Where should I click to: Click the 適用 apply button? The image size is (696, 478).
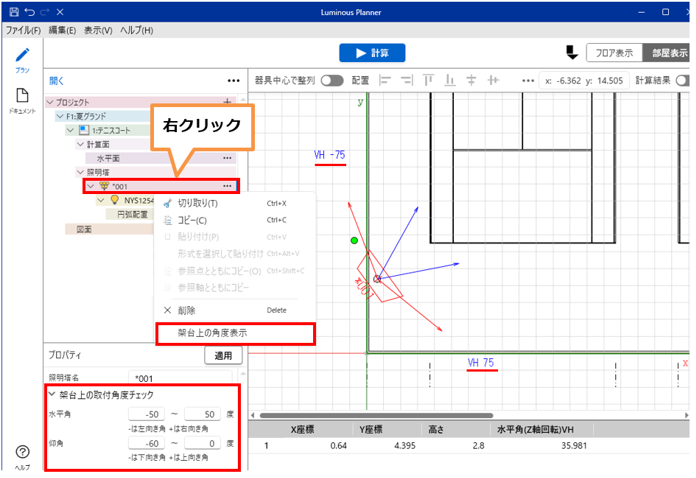(222, 356)
